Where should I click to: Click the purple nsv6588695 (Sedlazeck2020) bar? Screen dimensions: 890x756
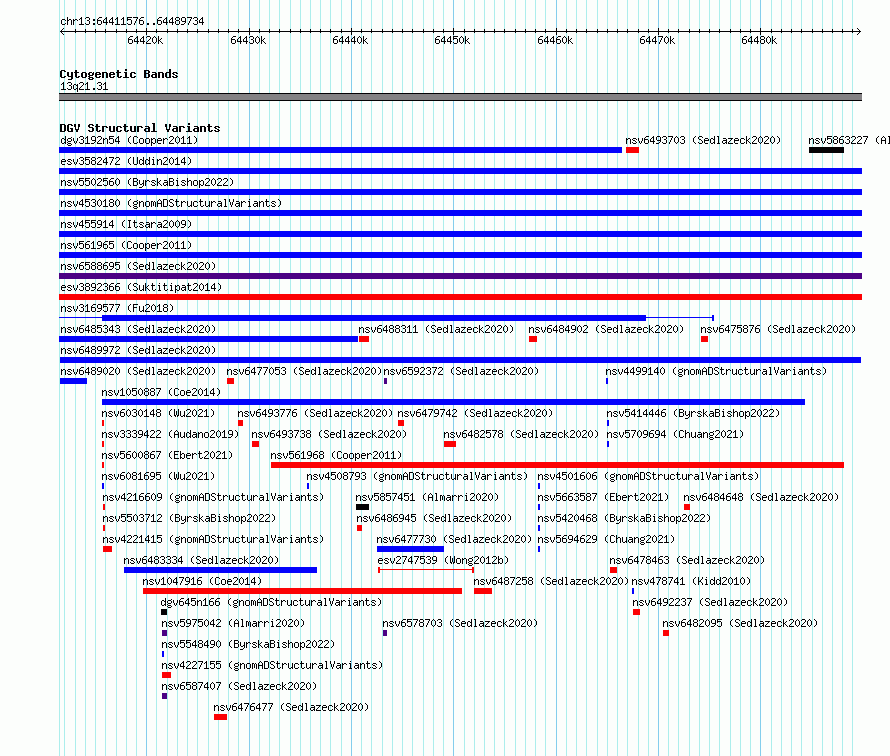(460, 276)
